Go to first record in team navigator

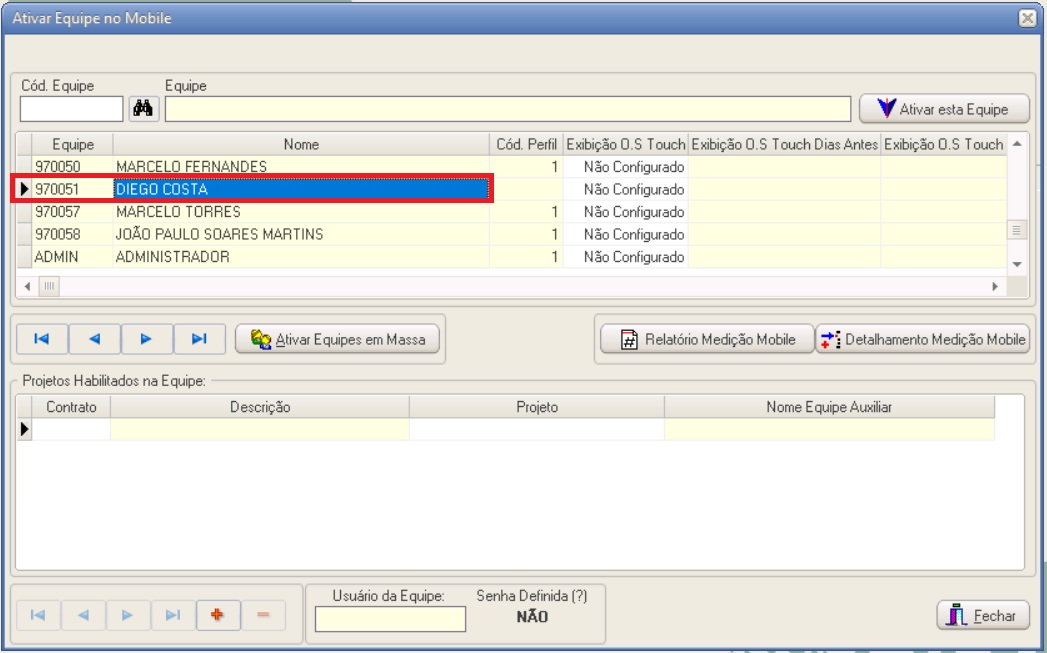[42, 339]
